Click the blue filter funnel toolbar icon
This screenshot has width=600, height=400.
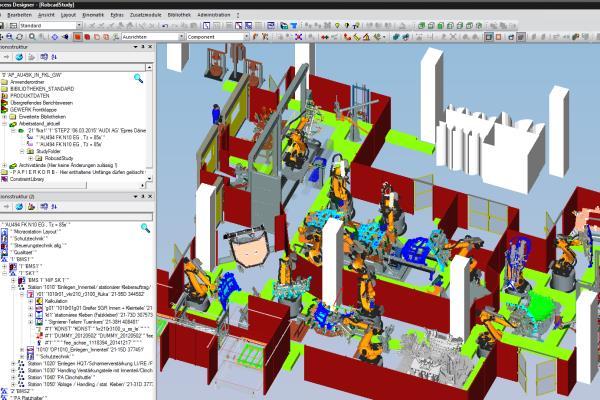294,26
